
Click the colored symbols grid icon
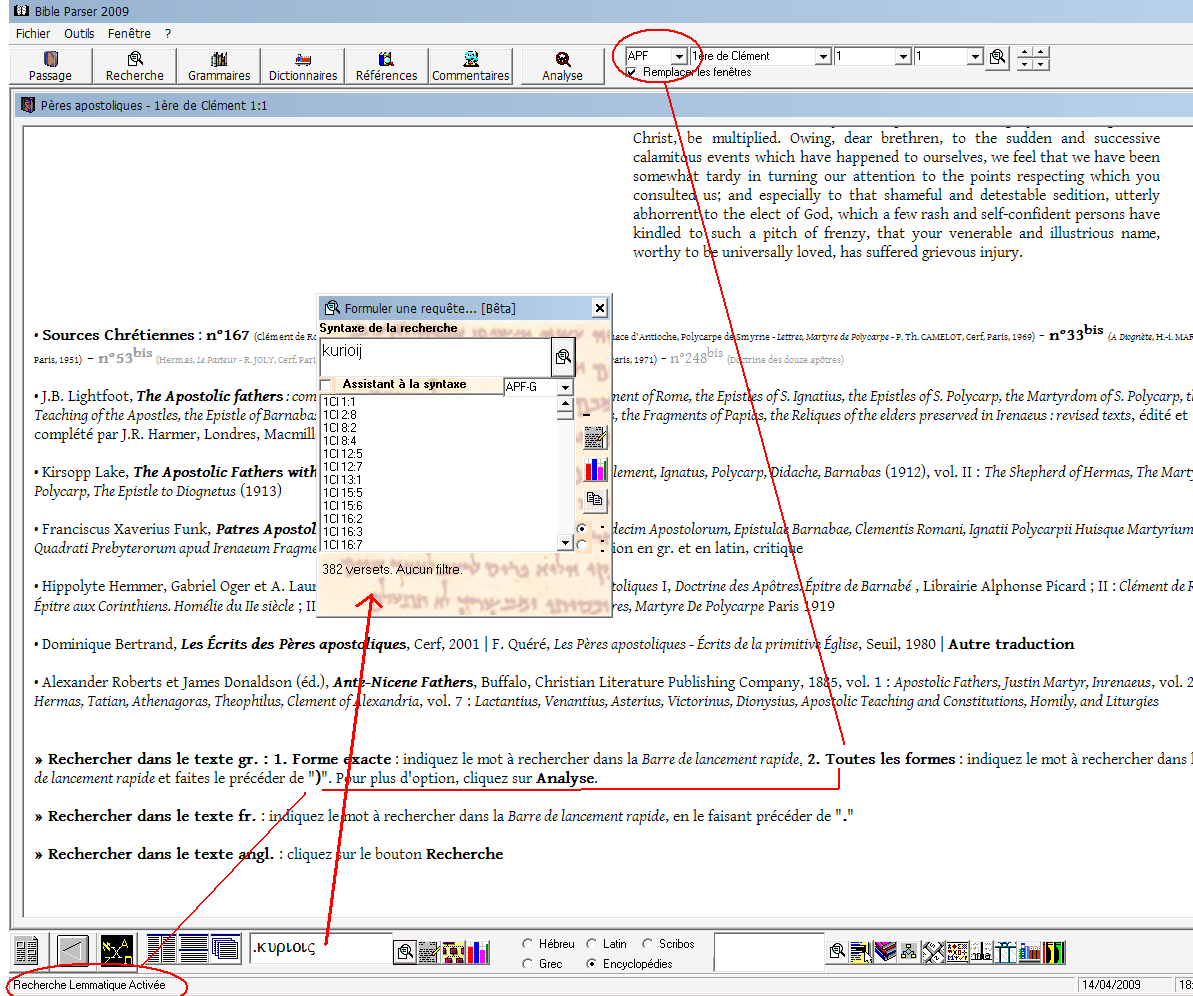(957, 952)
